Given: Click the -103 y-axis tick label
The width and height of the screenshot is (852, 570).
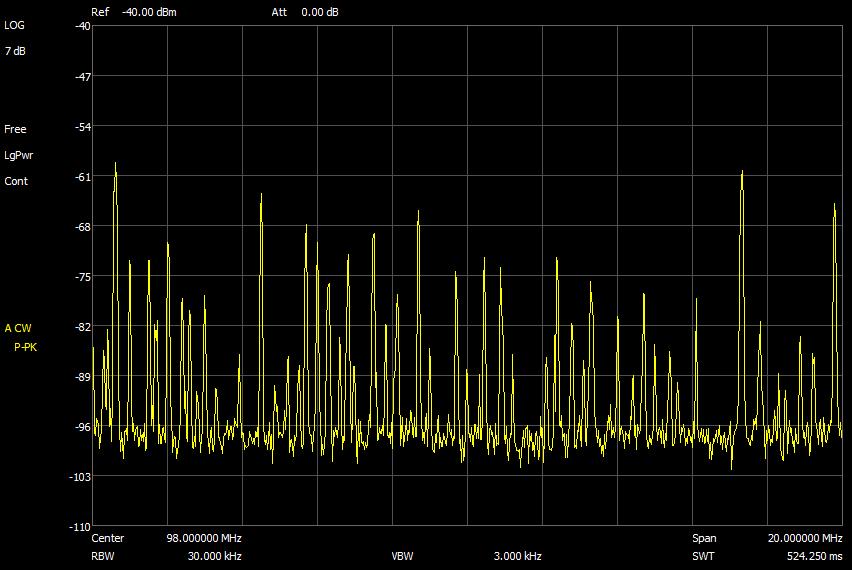Looking at the screenshot, I should tap(80, 477).
